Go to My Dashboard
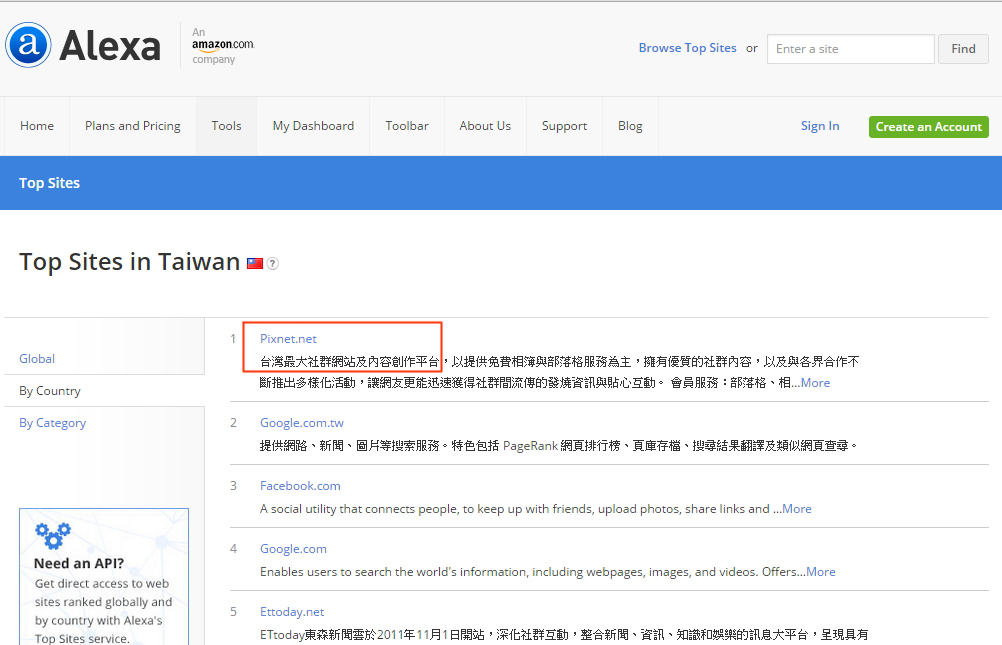 313,126
